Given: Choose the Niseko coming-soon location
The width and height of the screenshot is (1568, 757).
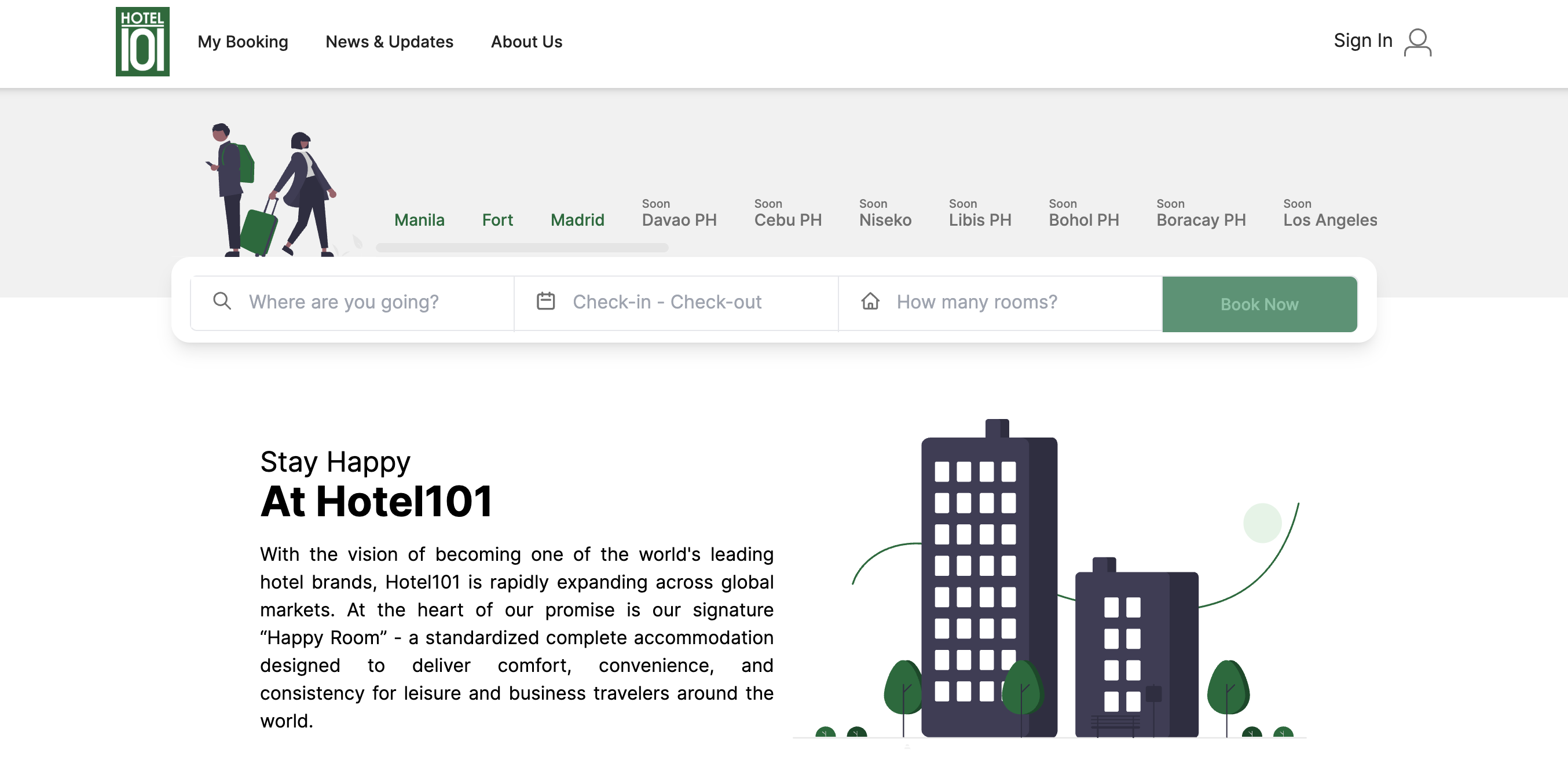Looking at the screenshot, I should [885, 213].
